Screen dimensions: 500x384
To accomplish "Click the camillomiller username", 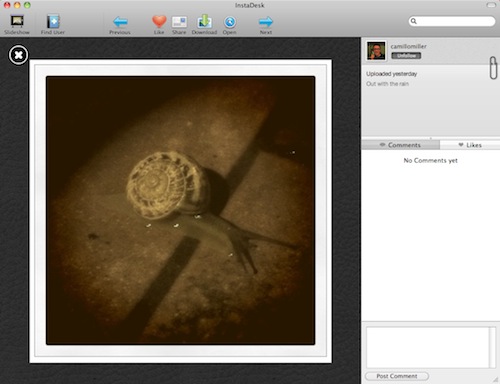I will (x=408, y=46).
